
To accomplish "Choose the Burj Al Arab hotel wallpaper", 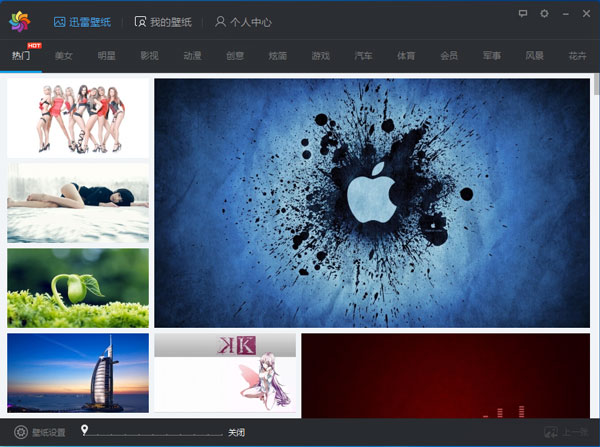I will pyautogui.click(x=78, y=373).
